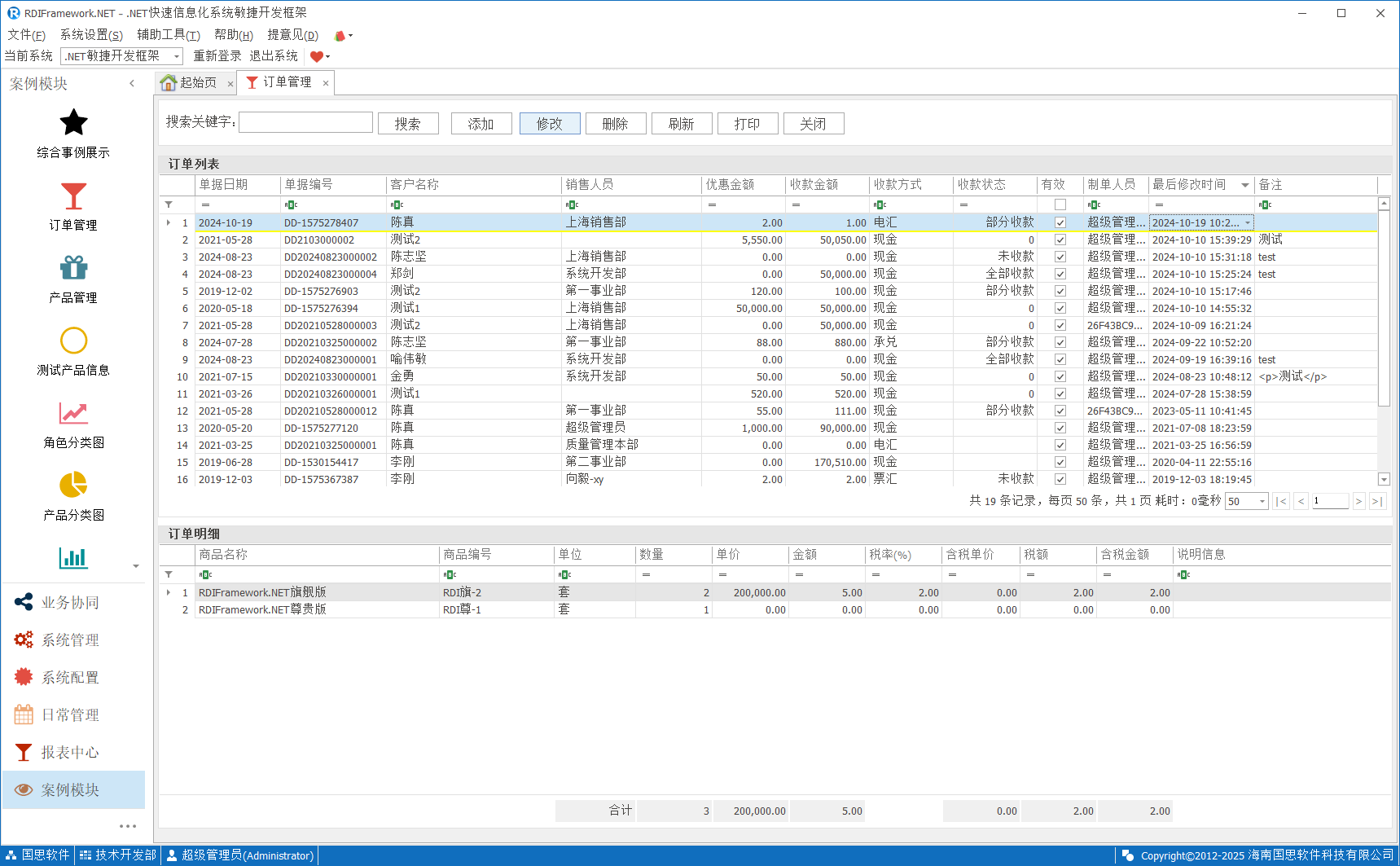Click the red heart toolbar icon
This screenshot has width=1400, height=866.
[317, 56]
